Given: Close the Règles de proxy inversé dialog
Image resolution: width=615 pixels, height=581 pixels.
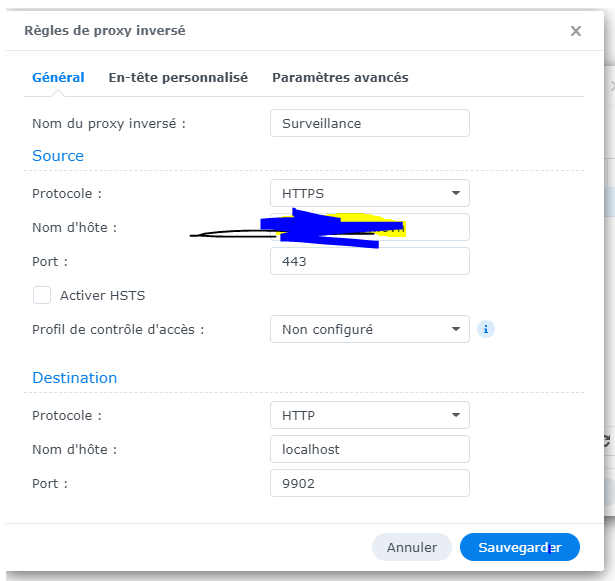Looking at the screenshot, I should click(576, 31).
